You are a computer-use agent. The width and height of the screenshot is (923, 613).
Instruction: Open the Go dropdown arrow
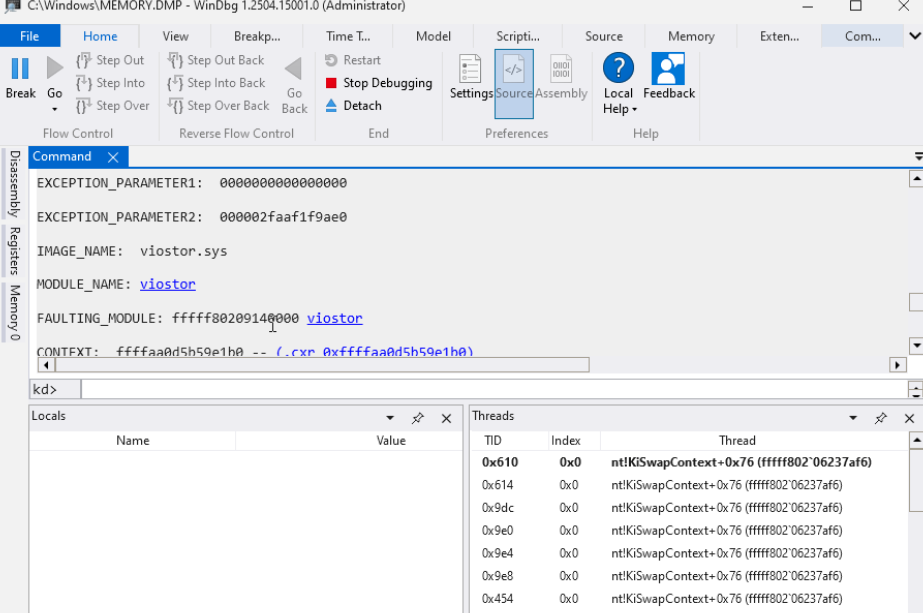click(55, 110)
